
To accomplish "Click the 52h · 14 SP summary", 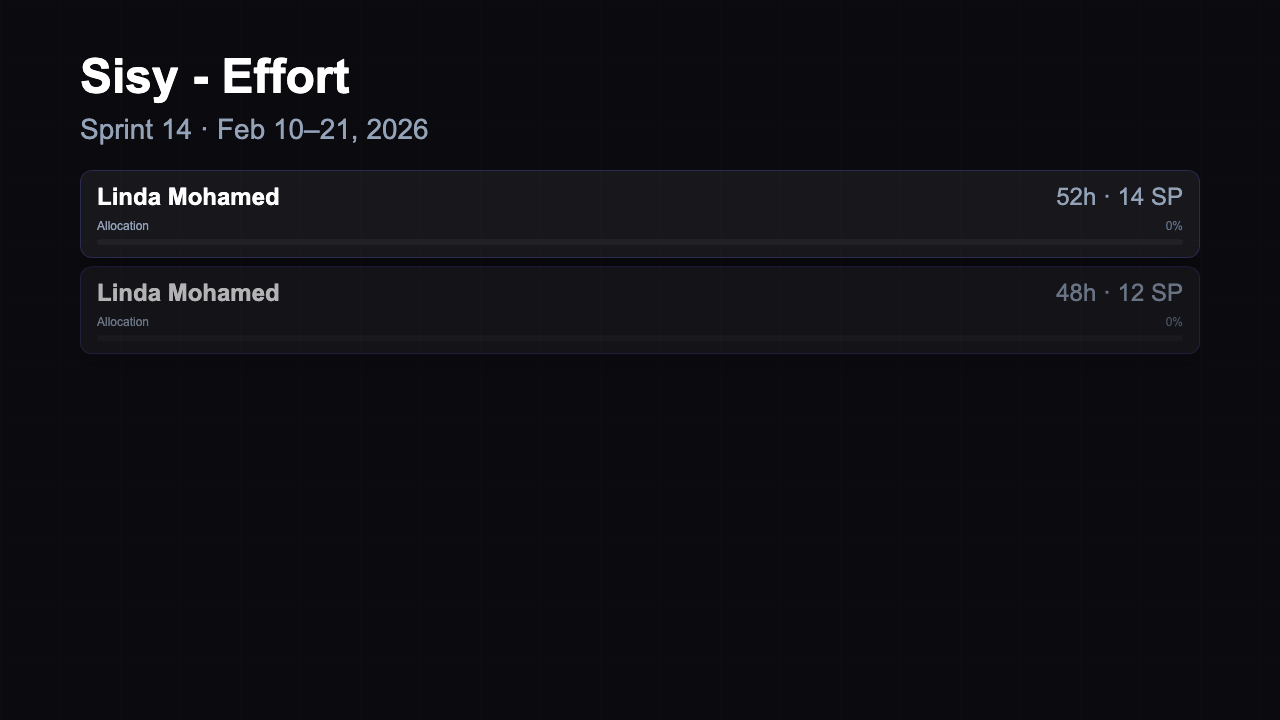I will [x=1118, y=197].
